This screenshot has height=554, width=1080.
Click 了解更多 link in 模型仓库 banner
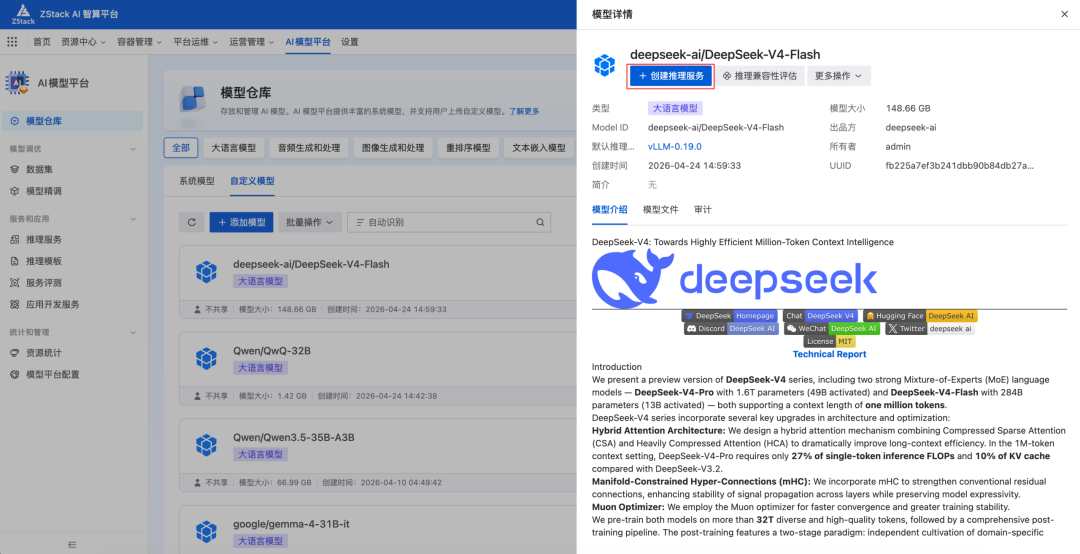point(524,111)
